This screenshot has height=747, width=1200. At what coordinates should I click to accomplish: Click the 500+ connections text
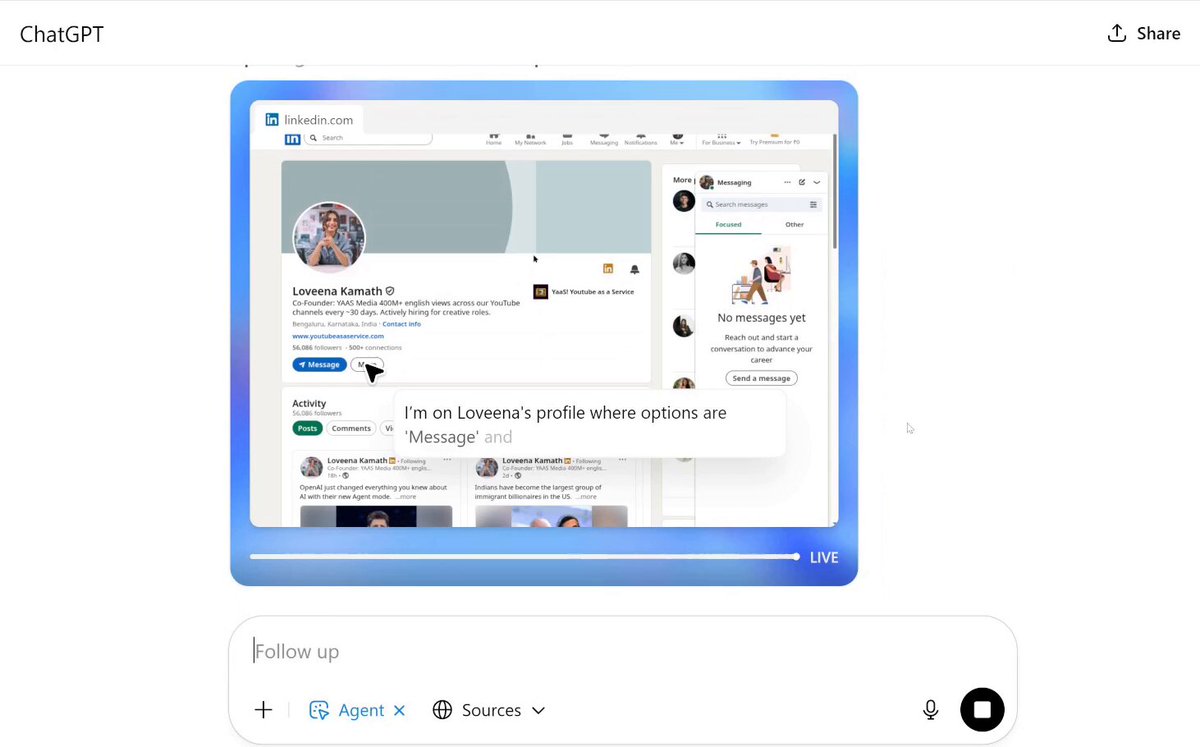click(x=377, y=348)
